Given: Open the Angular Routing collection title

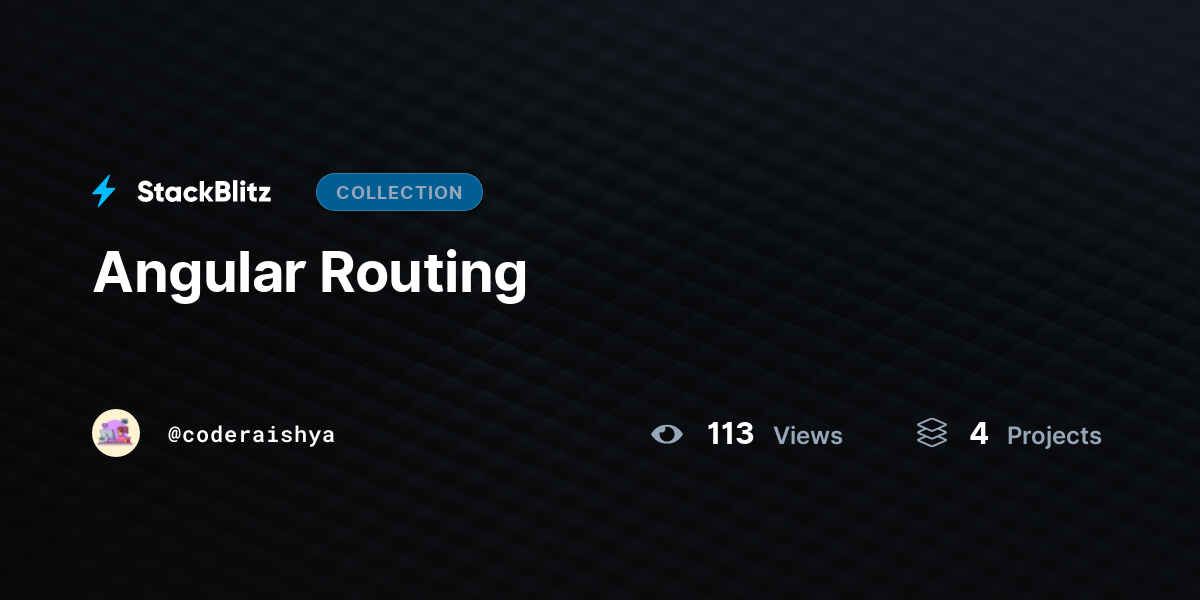Looking at the screenshot, I should pyautogui.click(x=310, y=272).
